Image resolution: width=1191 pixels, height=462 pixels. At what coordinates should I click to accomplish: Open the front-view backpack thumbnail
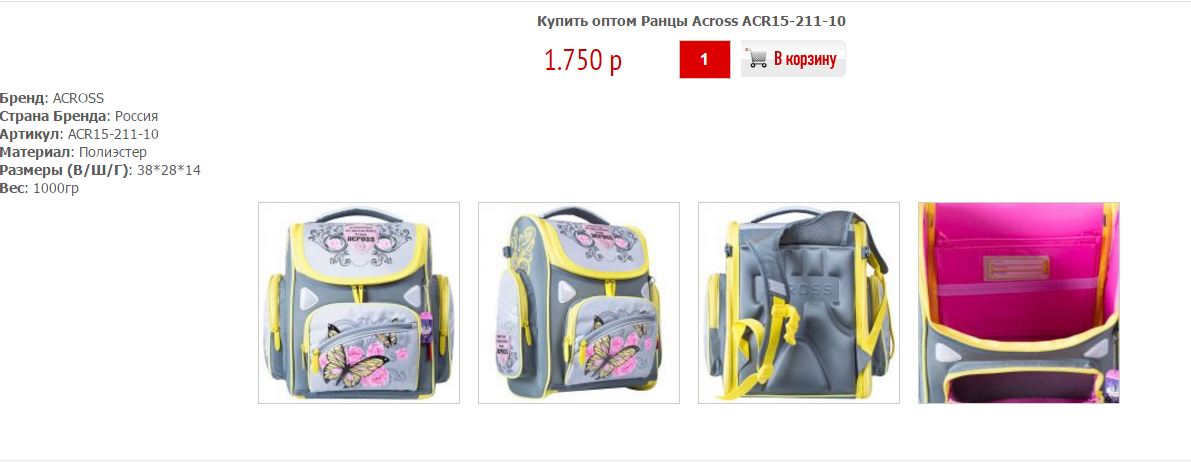359,302
